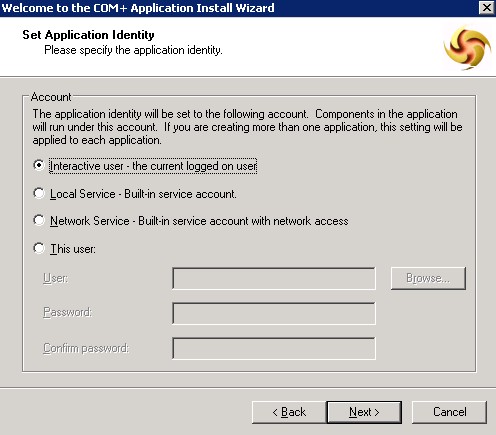Viewport: 496px width, 435px height.
Task: Proceed with the Next button
Action: pyautogui.click(x=364, y=412)
